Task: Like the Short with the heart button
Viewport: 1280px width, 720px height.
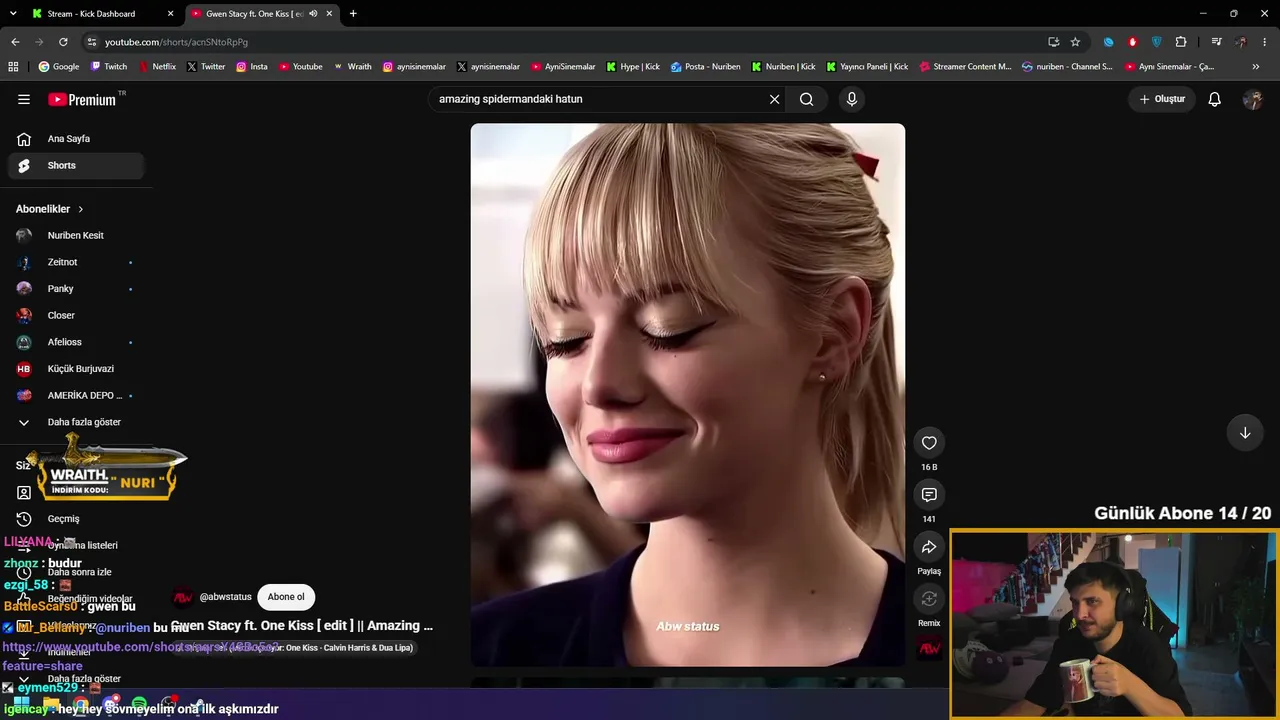Action: coord(929,443)
